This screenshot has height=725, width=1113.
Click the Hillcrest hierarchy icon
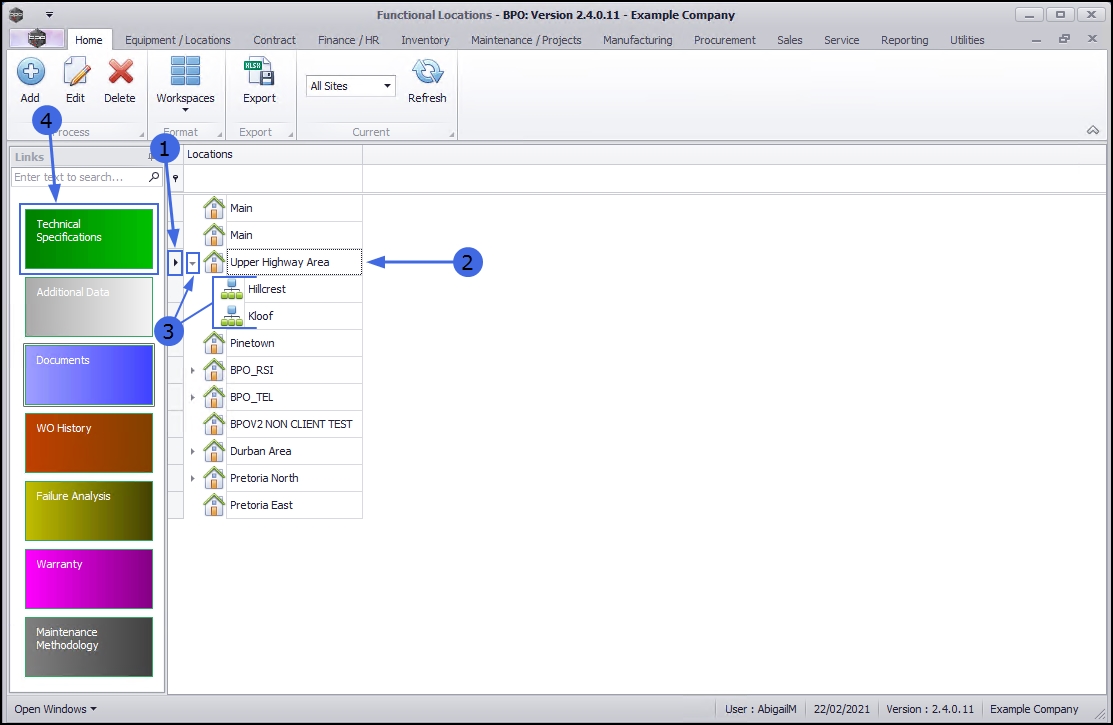(231, 289)
